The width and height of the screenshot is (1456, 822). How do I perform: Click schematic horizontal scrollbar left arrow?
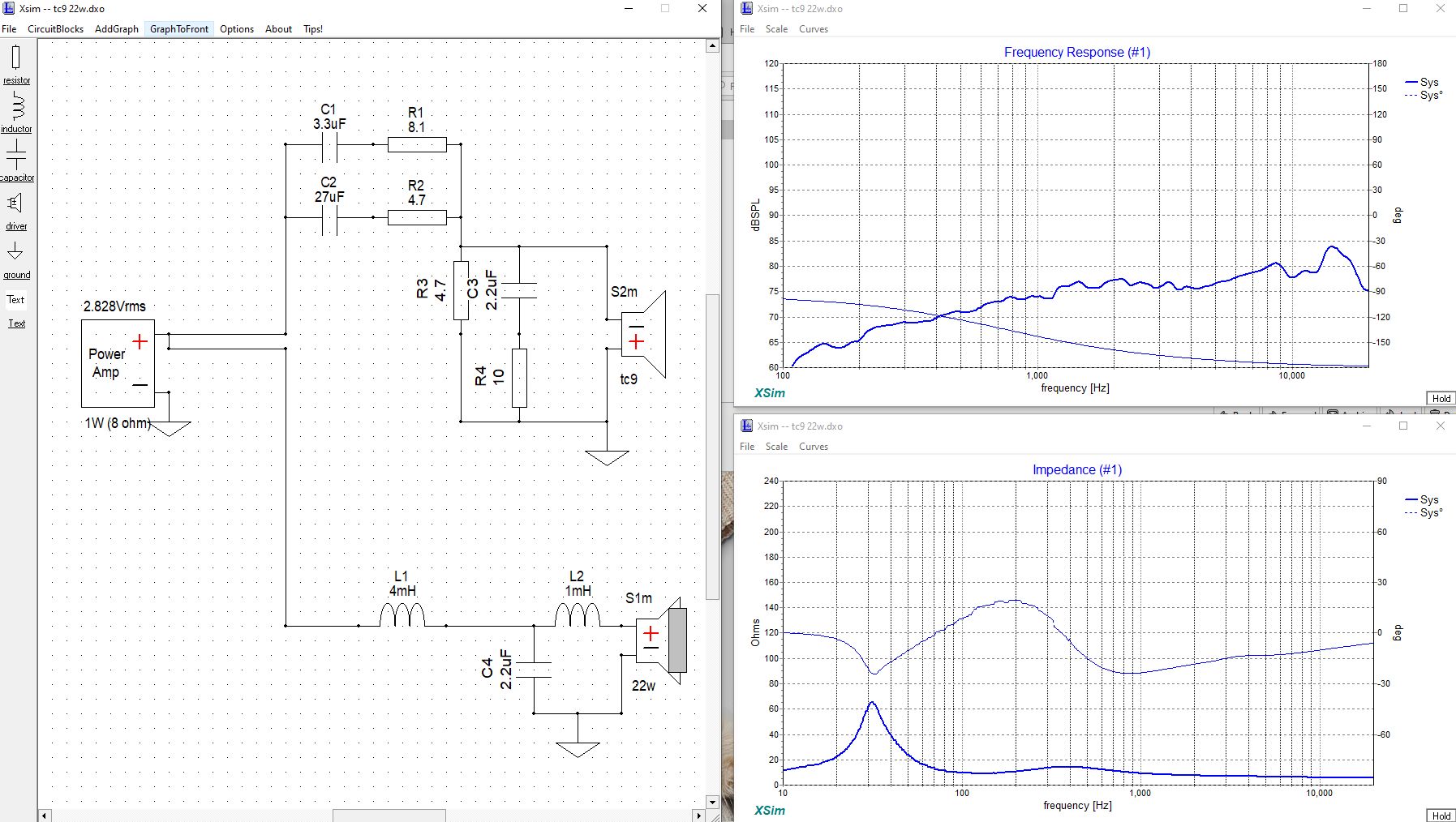coord(45,816)
